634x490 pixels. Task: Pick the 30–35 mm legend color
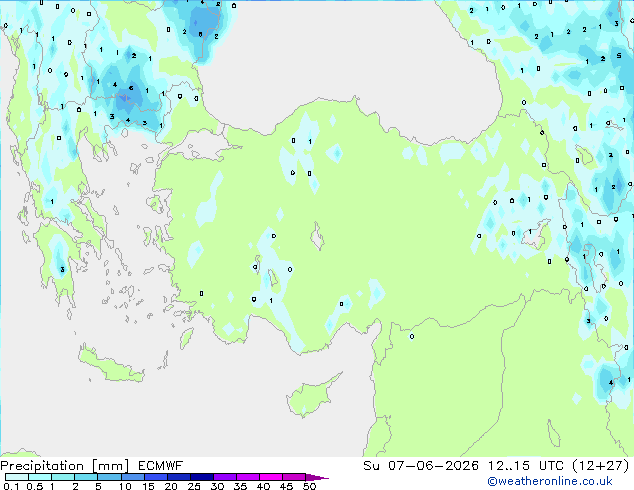[x=224, y=477]
